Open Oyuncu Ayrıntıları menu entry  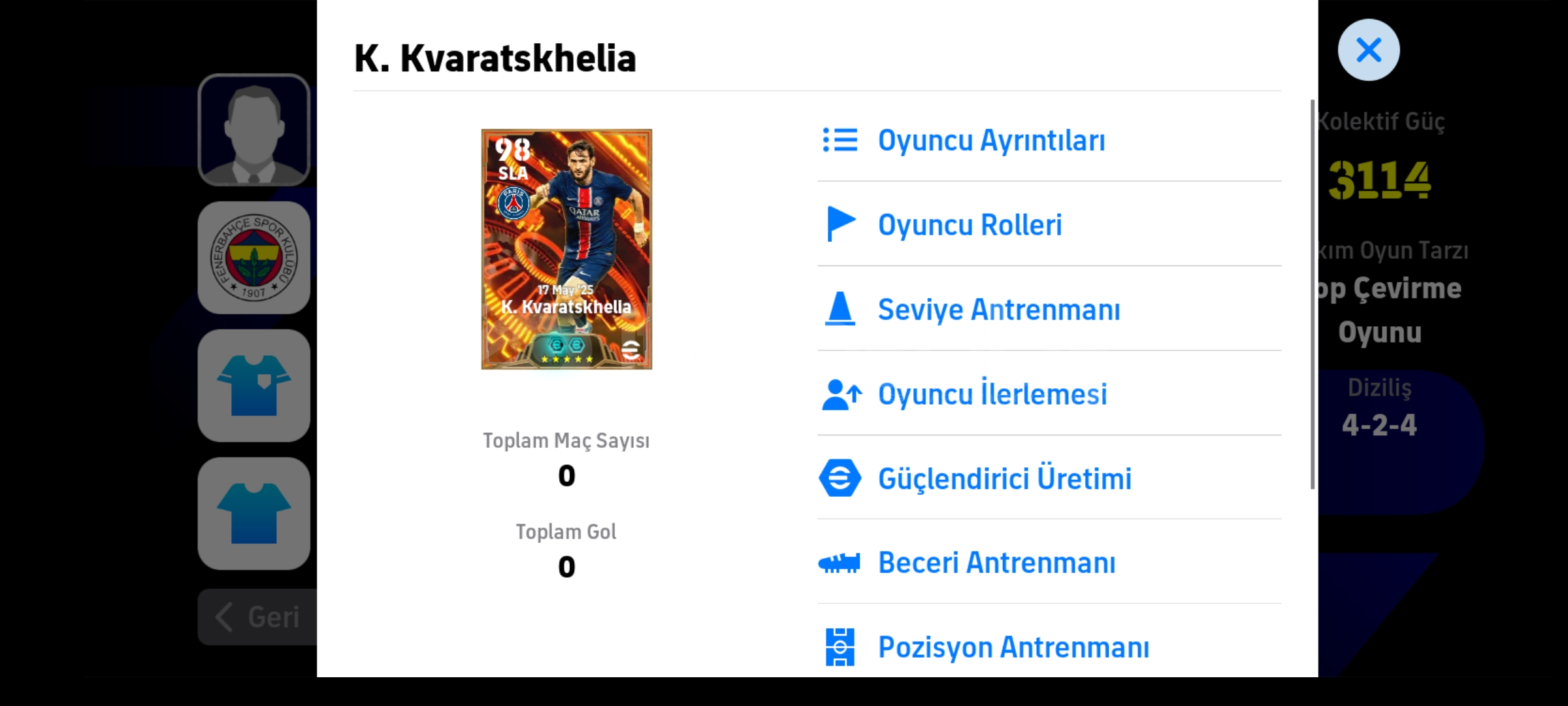(1049, 140)
